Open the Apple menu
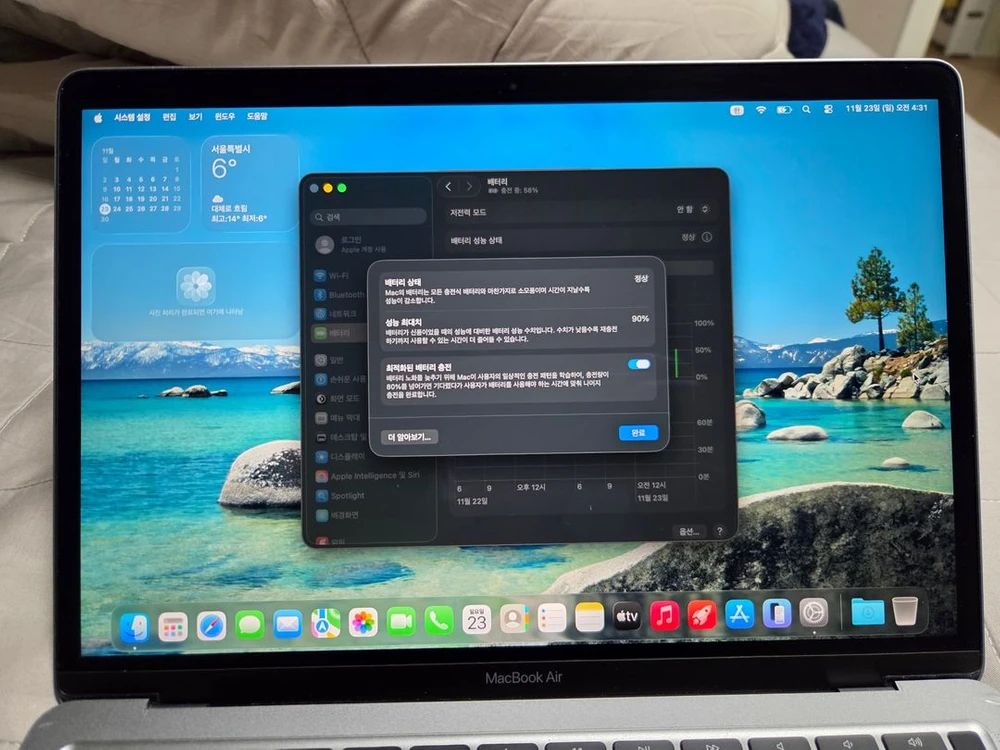Image resolution: width=1000 pixels, height=750 pixels. tap(98, 118)
